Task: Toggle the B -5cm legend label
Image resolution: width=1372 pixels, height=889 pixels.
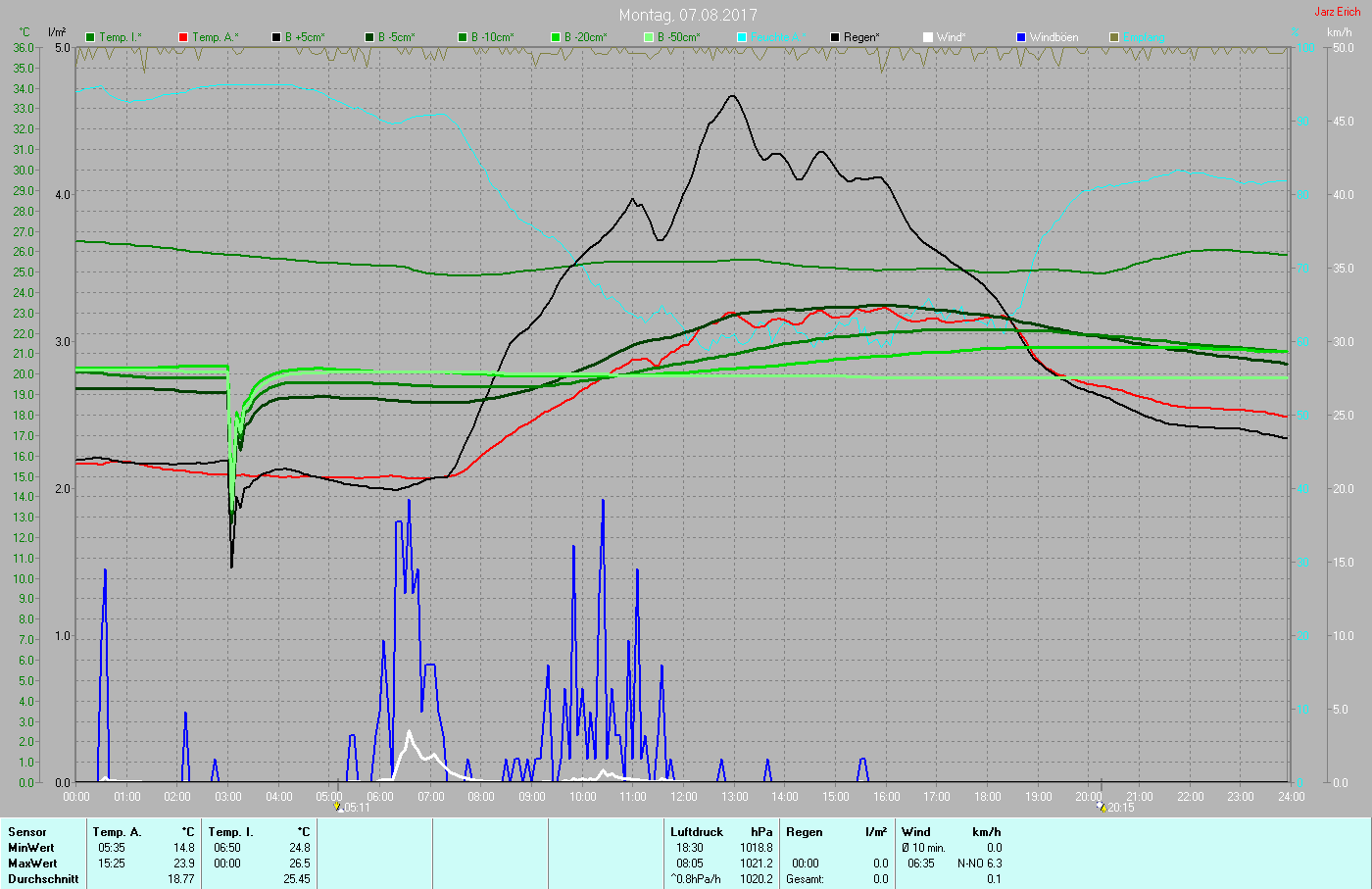Action: (396, 37)
